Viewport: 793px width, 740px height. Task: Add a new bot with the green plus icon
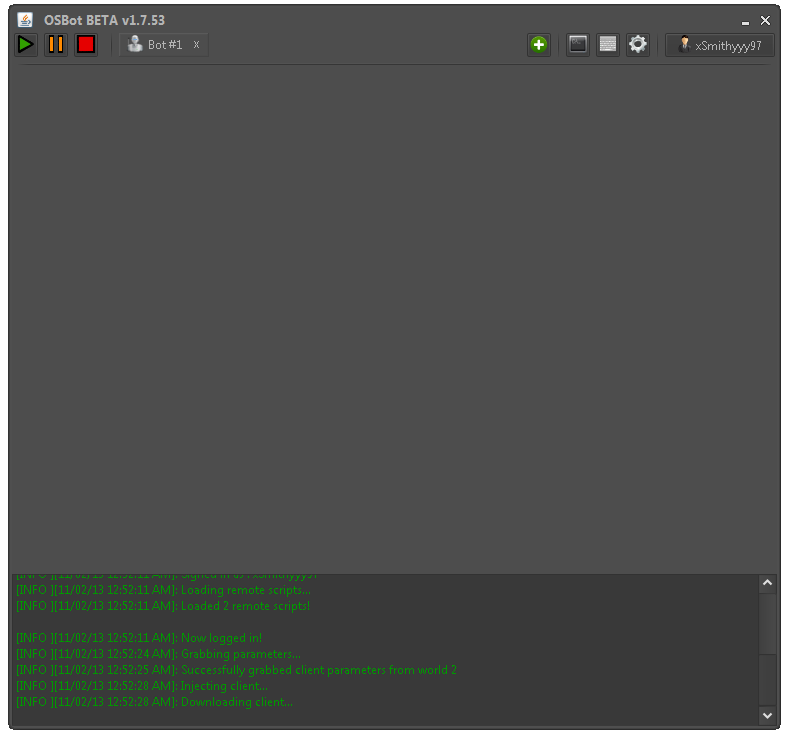point(539,45)
